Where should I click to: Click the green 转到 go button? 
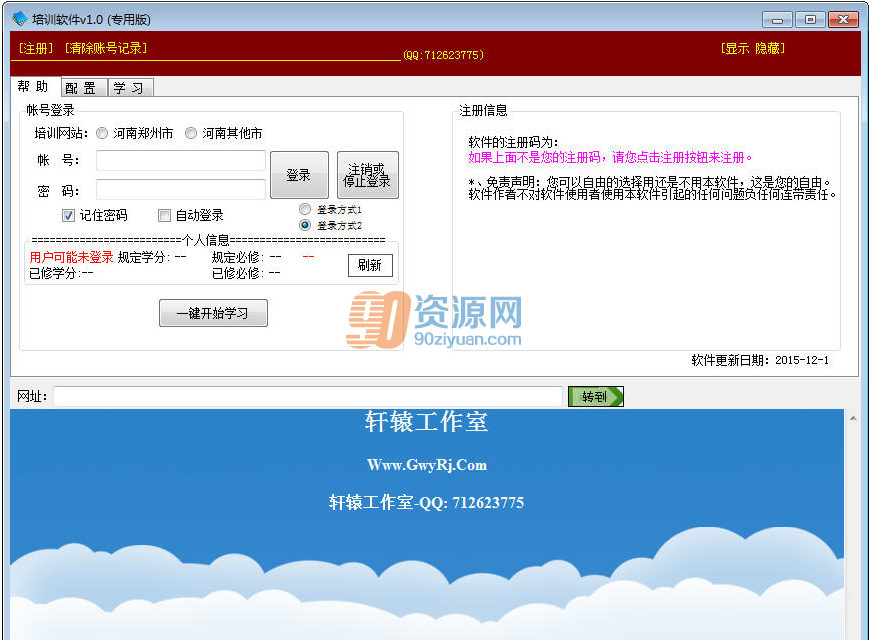click(596, 397)
